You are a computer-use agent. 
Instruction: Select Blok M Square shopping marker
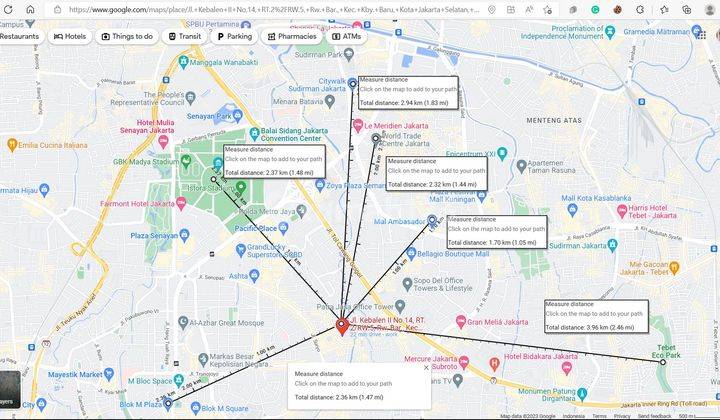point(196,408)
